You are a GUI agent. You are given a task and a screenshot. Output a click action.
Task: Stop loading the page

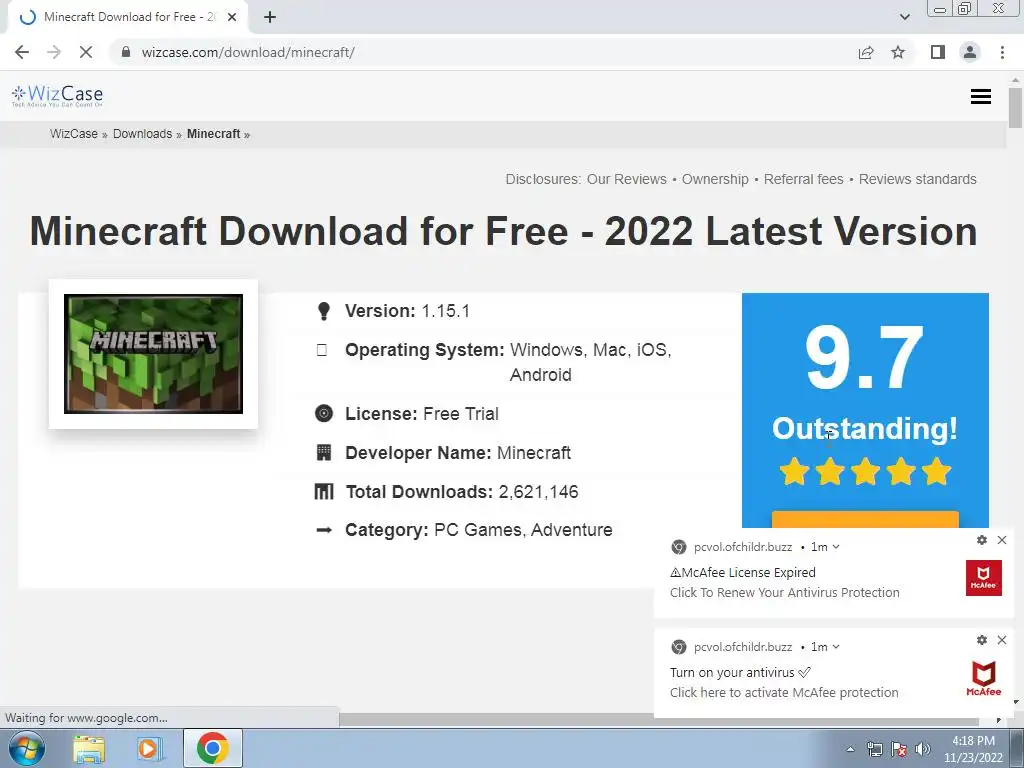point(86,52)
